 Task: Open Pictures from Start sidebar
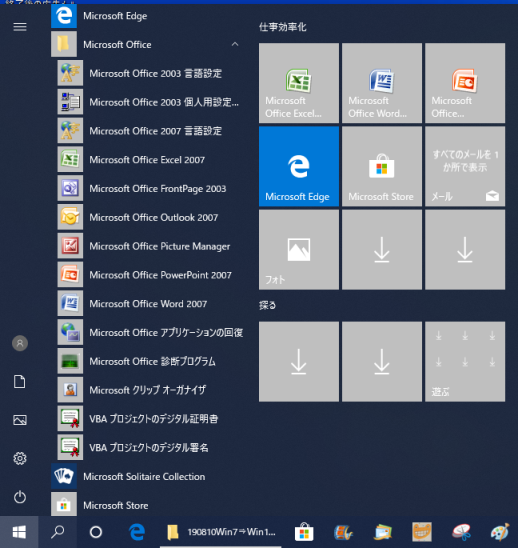(x=20, y=420)
